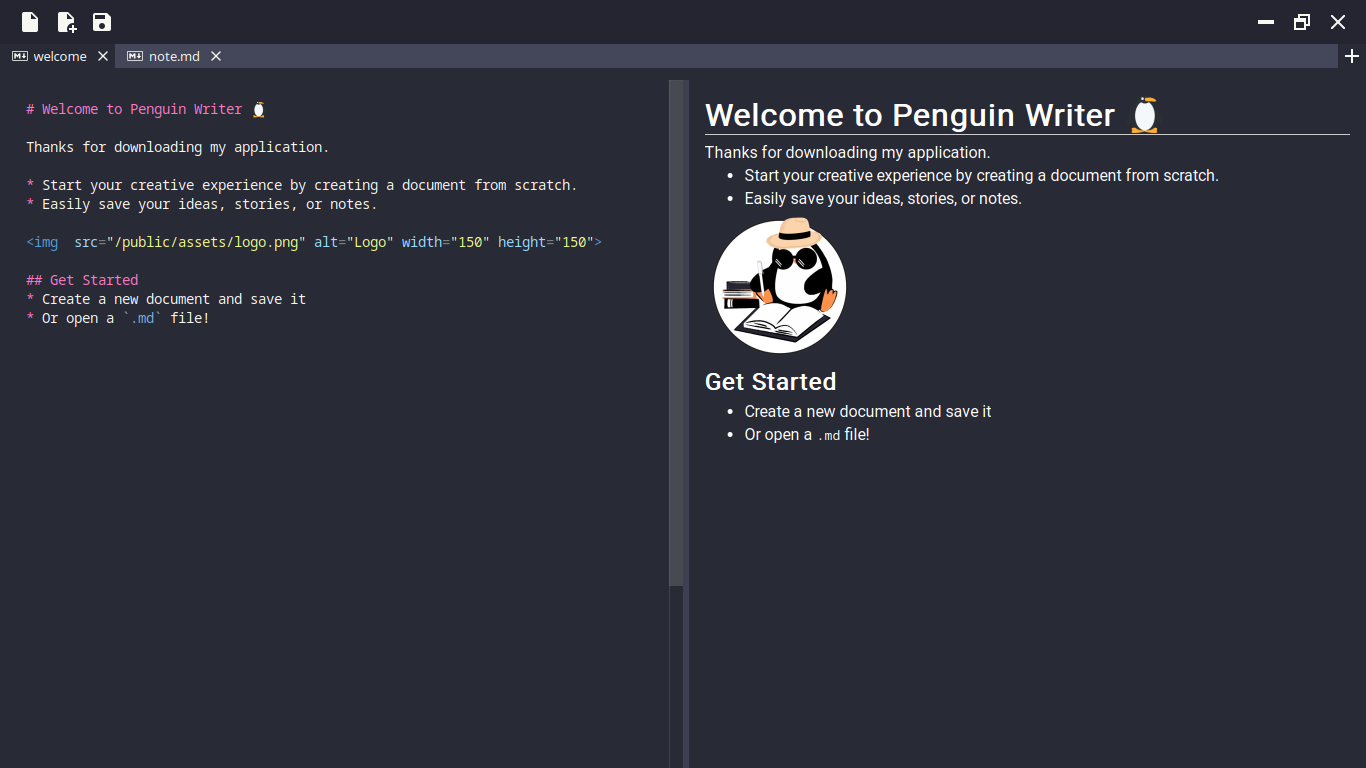1366x768 pixels.
Task: Open file with the plus-document icon
Action: (x=66, y=22)
